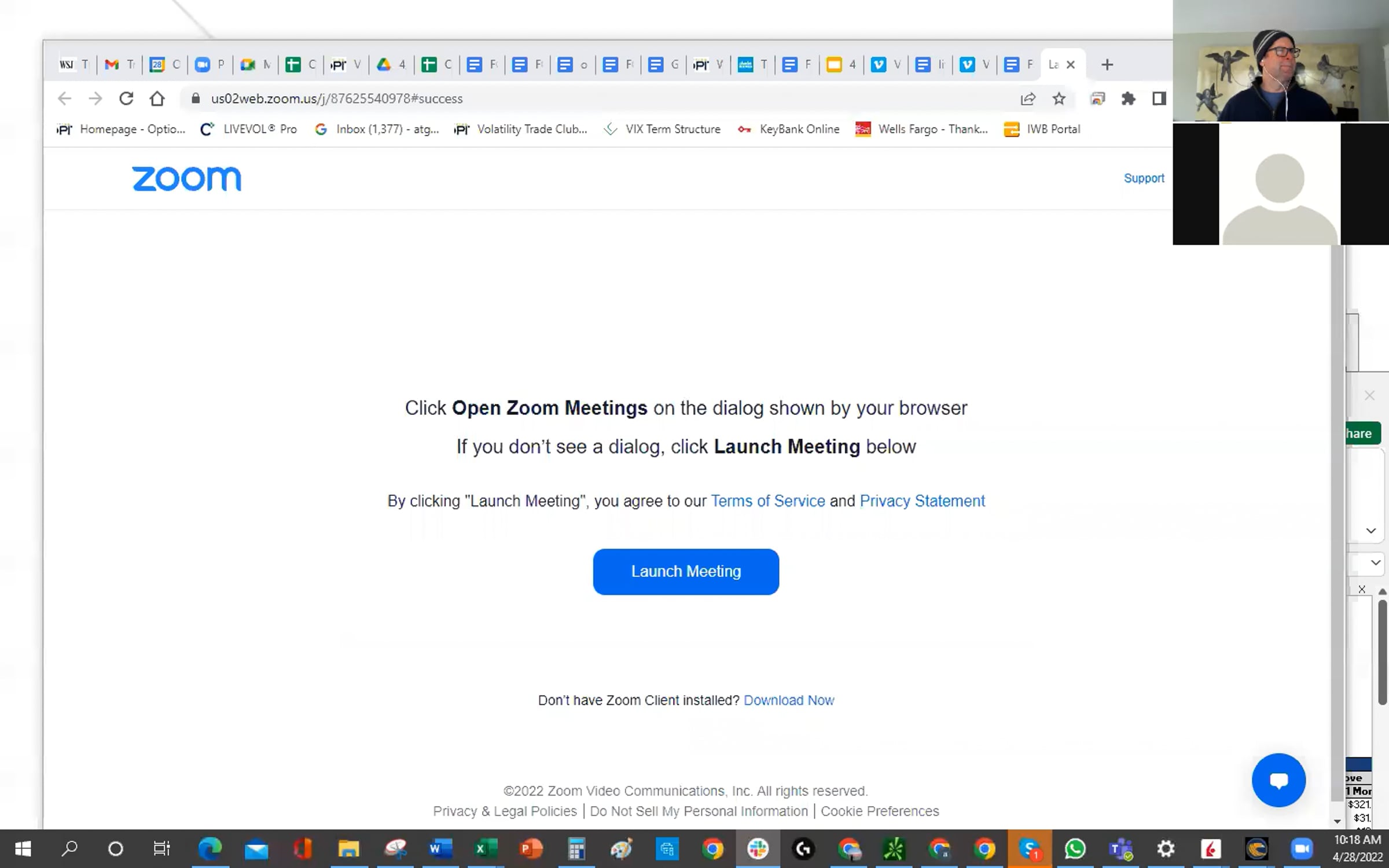Open Excel from the taskbar

point(485,849)
